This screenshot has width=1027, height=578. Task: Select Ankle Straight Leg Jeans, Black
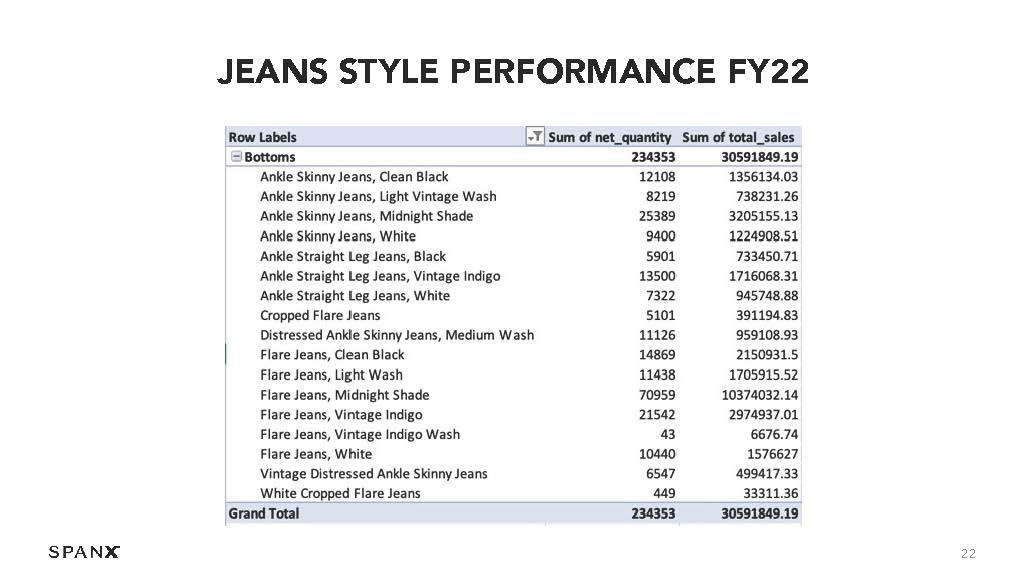pos(352,256)
